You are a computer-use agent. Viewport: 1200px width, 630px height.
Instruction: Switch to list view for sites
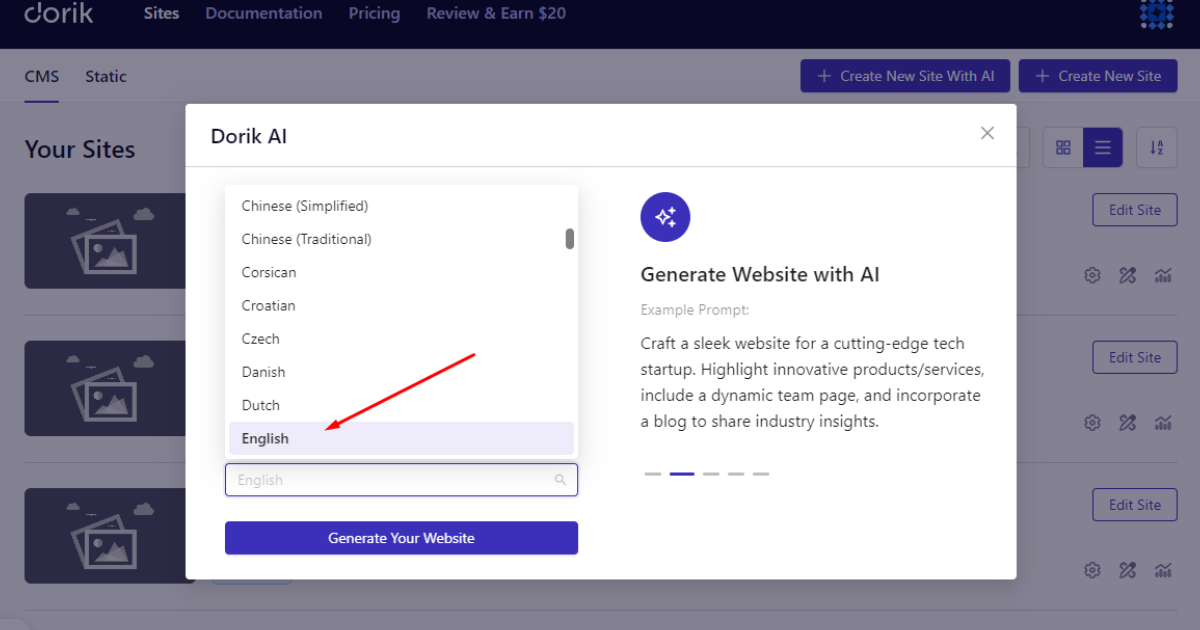tap(1102, 148)
